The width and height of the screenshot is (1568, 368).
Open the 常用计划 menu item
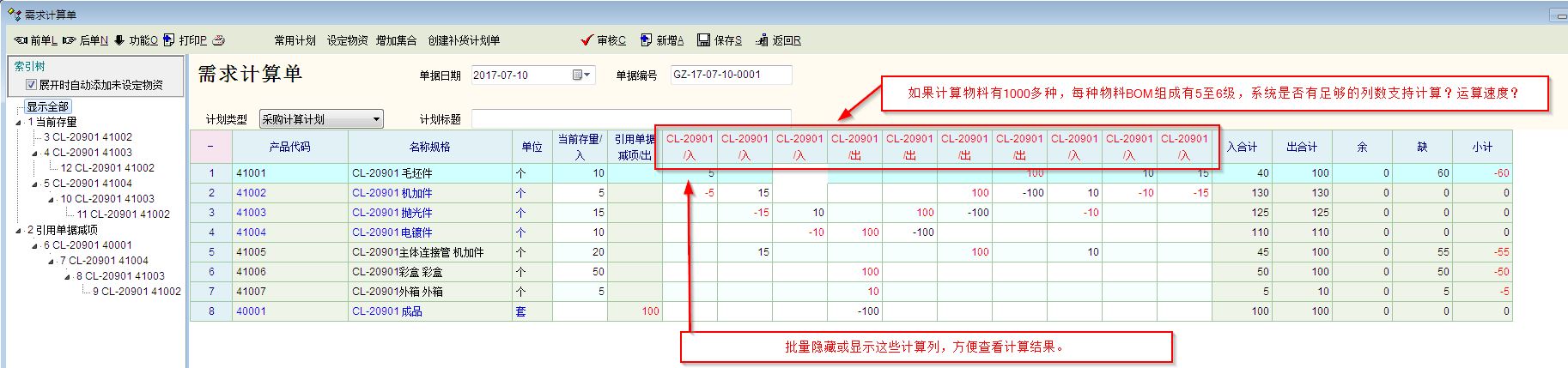(295, 40)
